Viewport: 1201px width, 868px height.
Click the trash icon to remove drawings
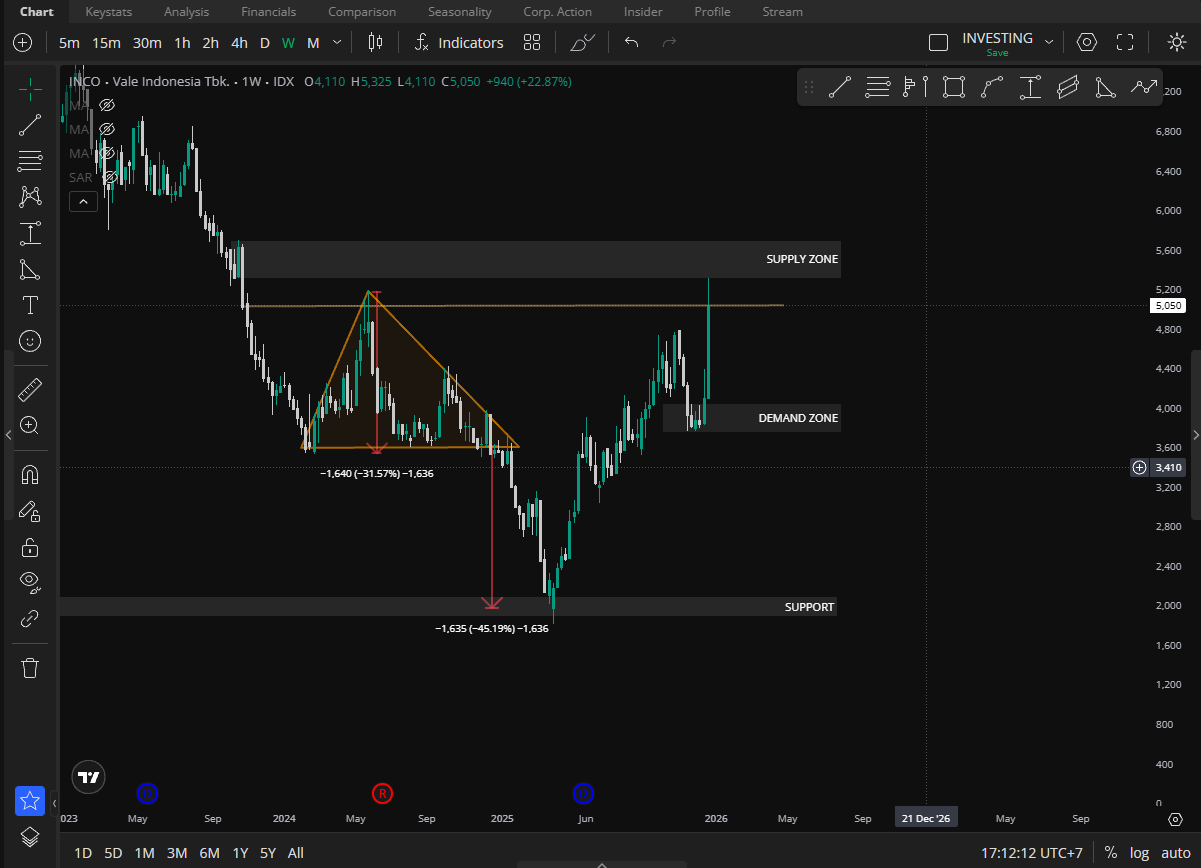coord(30,667)
